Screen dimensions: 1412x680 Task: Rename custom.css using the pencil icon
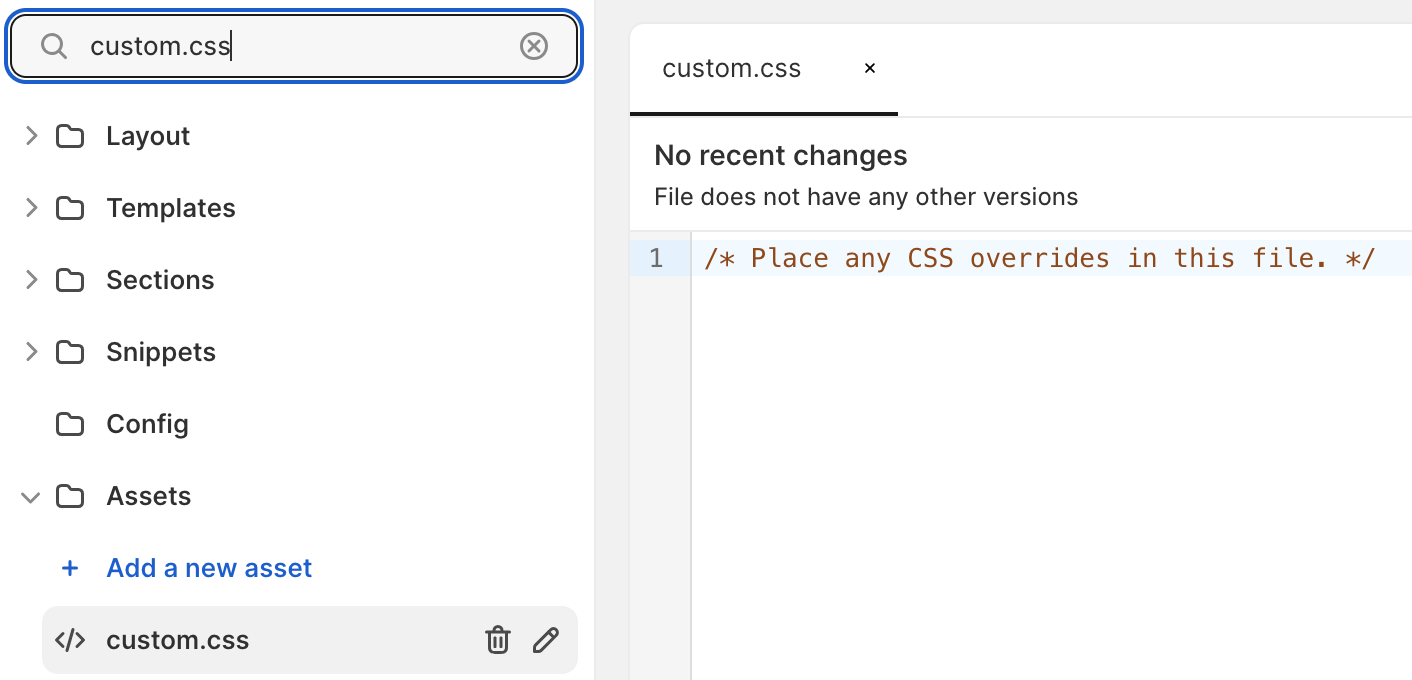pyautogui.click(x=546, y=640)
